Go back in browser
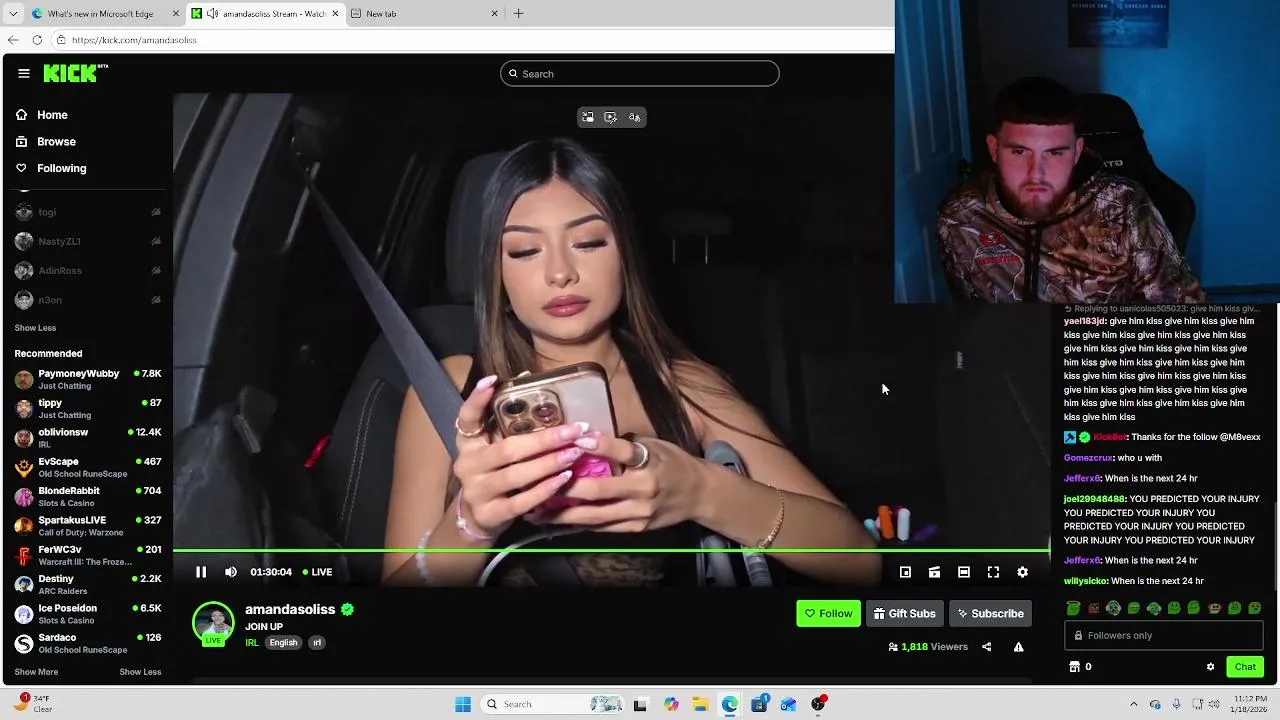Image resolution: width=1280 pixels, height=720 pixels. coord(13,40)
